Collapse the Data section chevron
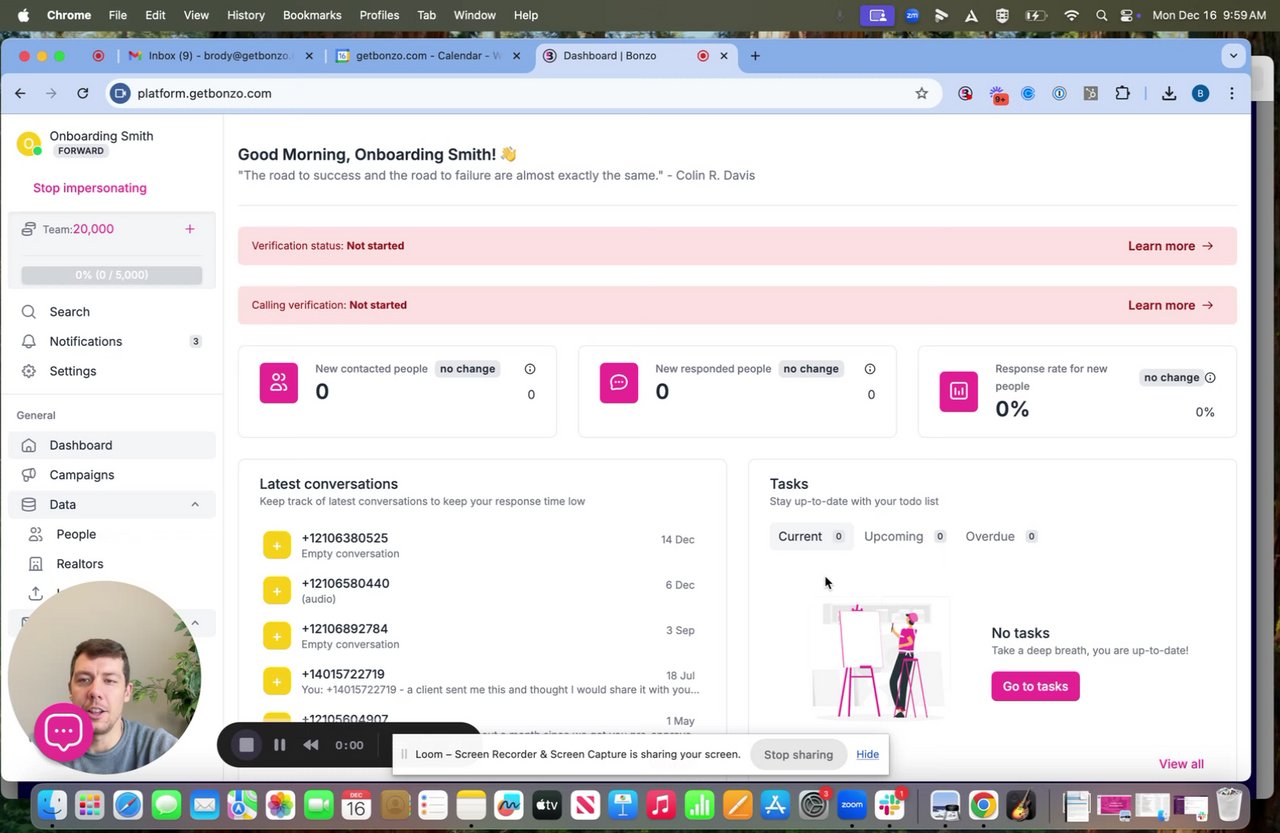 point(195,505)
